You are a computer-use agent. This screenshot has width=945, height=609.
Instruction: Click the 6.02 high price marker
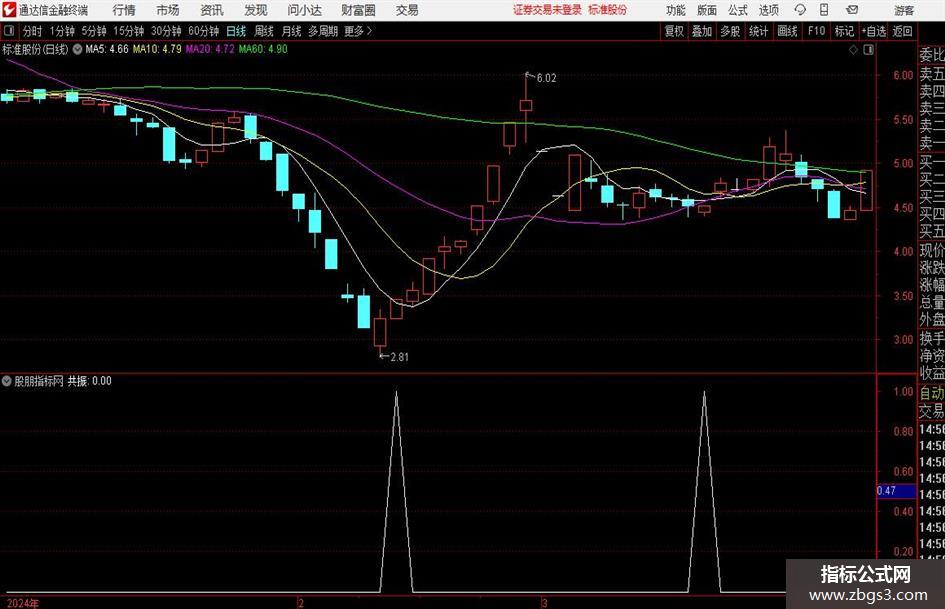[546, 78]
